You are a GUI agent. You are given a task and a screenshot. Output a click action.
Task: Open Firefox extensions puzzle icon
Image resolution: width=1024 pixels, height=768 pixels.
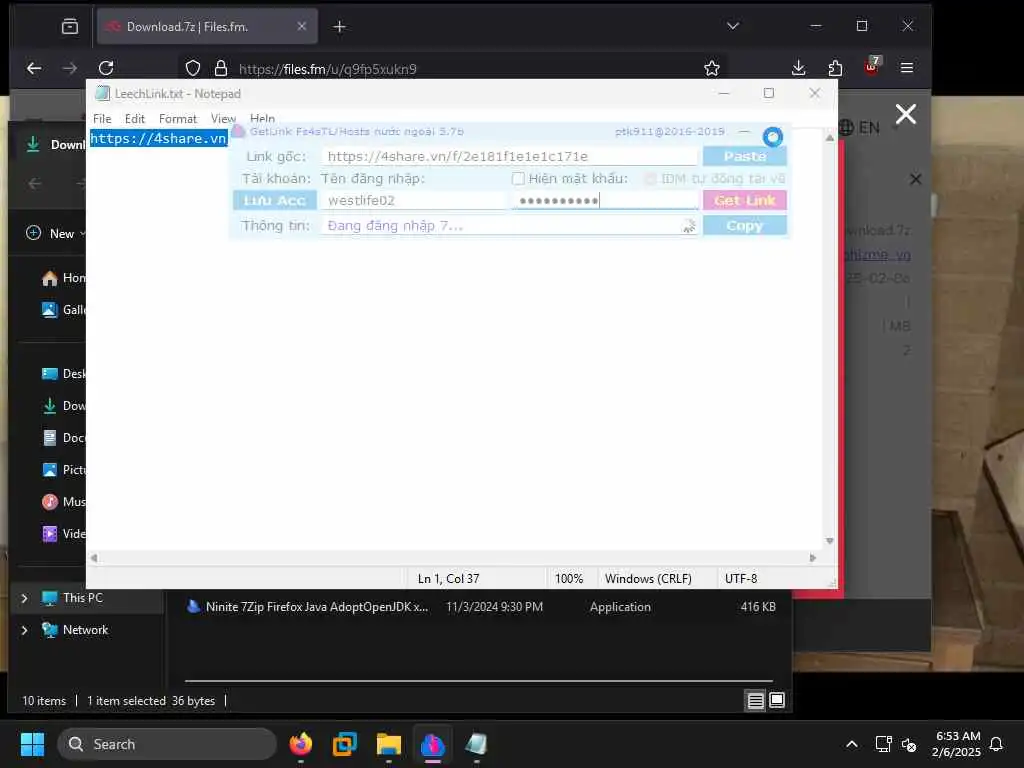[835, 68]
